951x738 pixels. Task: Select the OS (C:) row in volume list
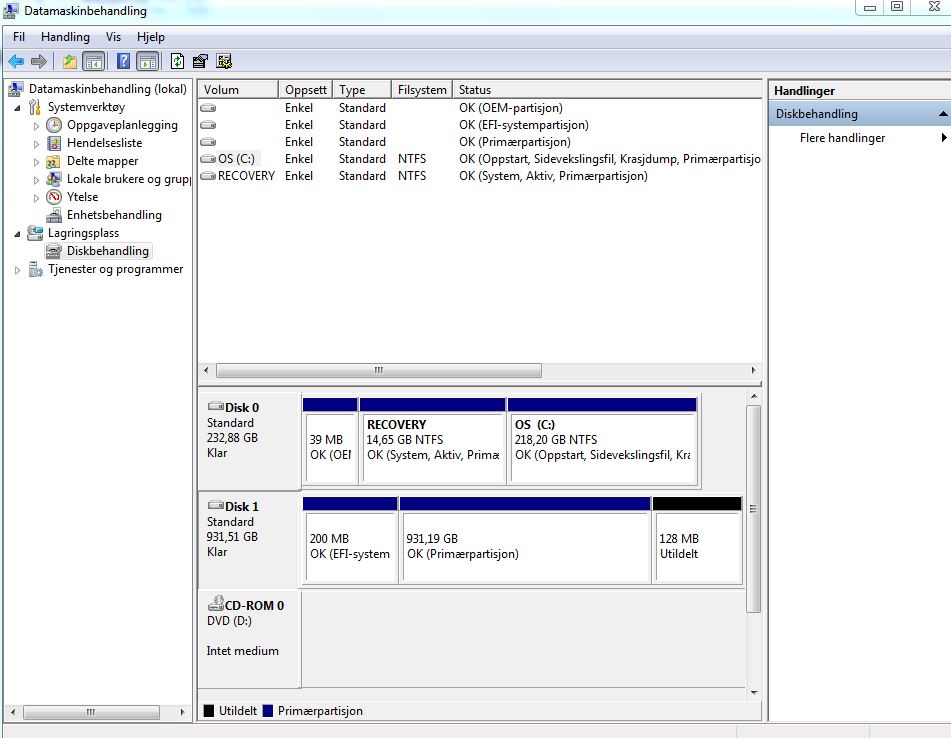pyautogui.click(x=480, y=159)
